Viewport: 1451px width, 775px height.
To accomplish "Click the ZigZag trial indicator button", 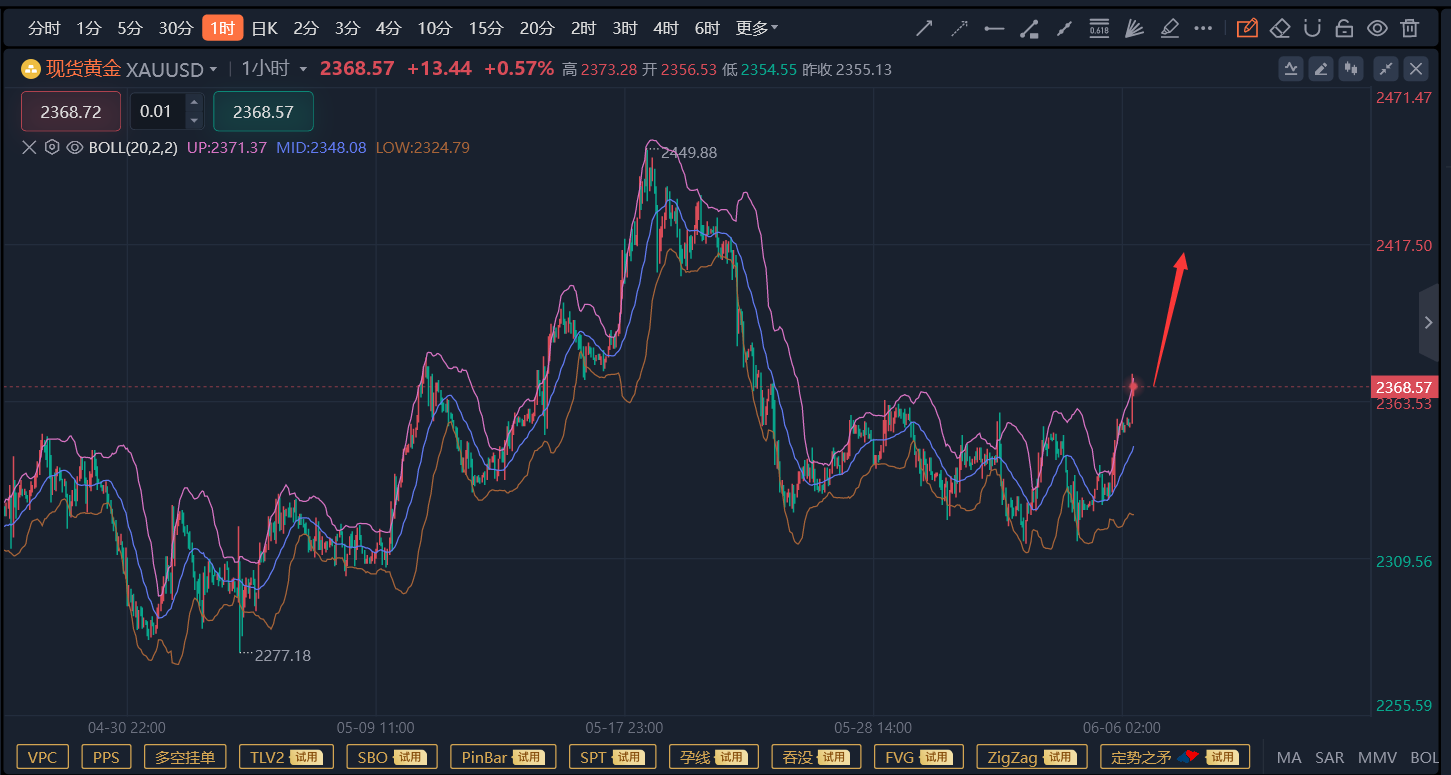I will pos(1031,757).
